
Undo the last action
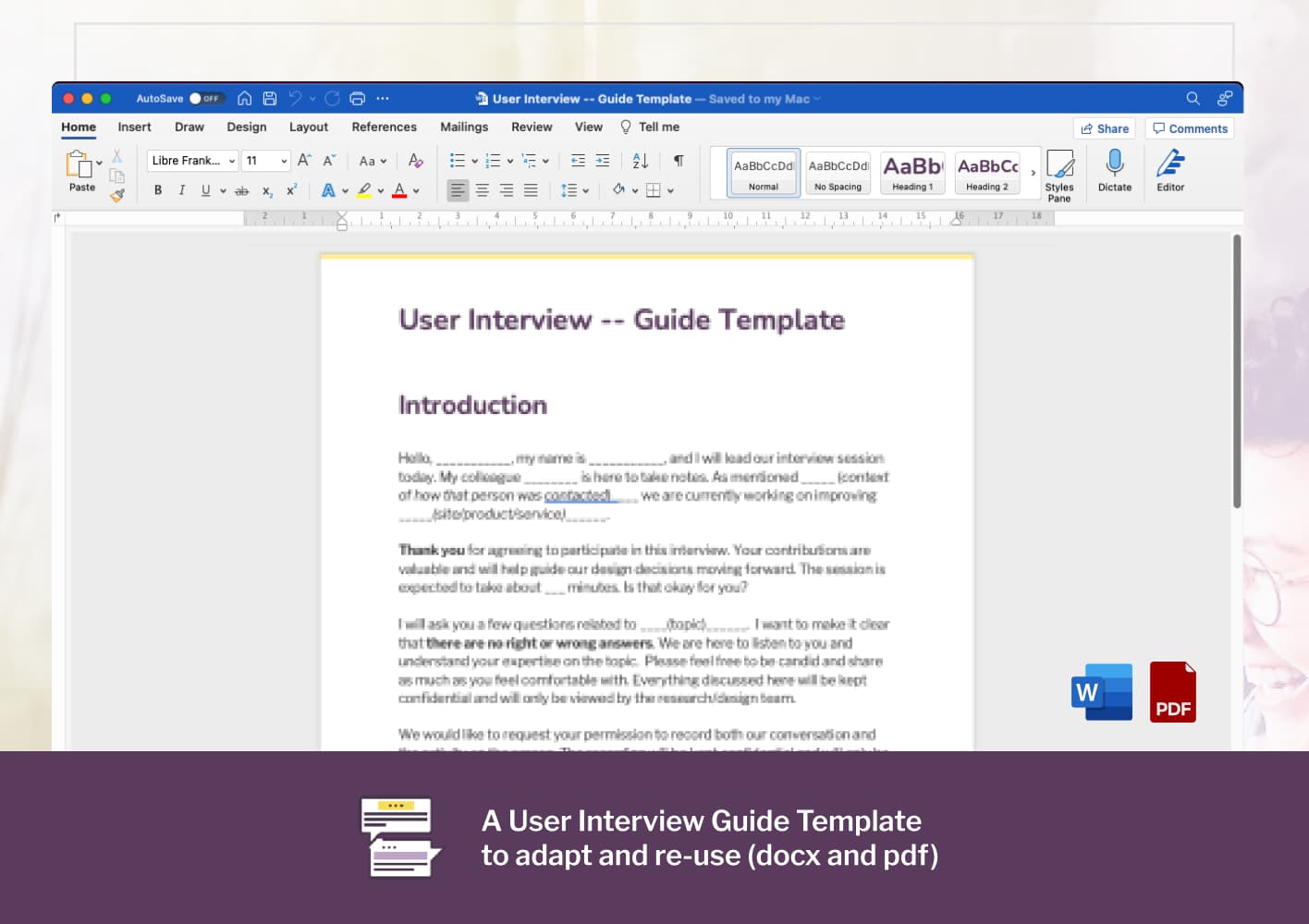[x=295, y=98]
